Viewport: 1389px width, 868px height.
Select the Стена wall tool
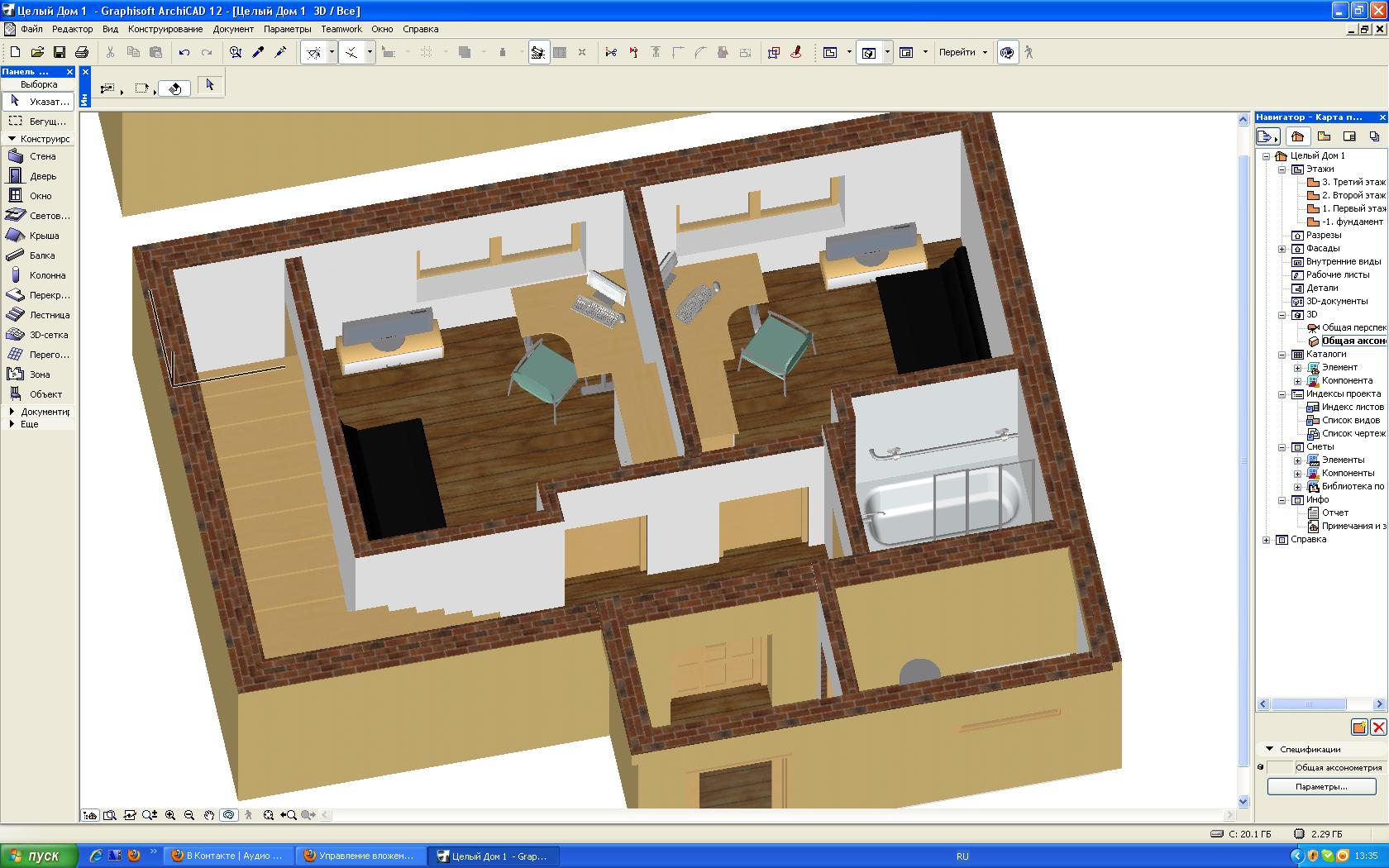click(x=38, y=156)
